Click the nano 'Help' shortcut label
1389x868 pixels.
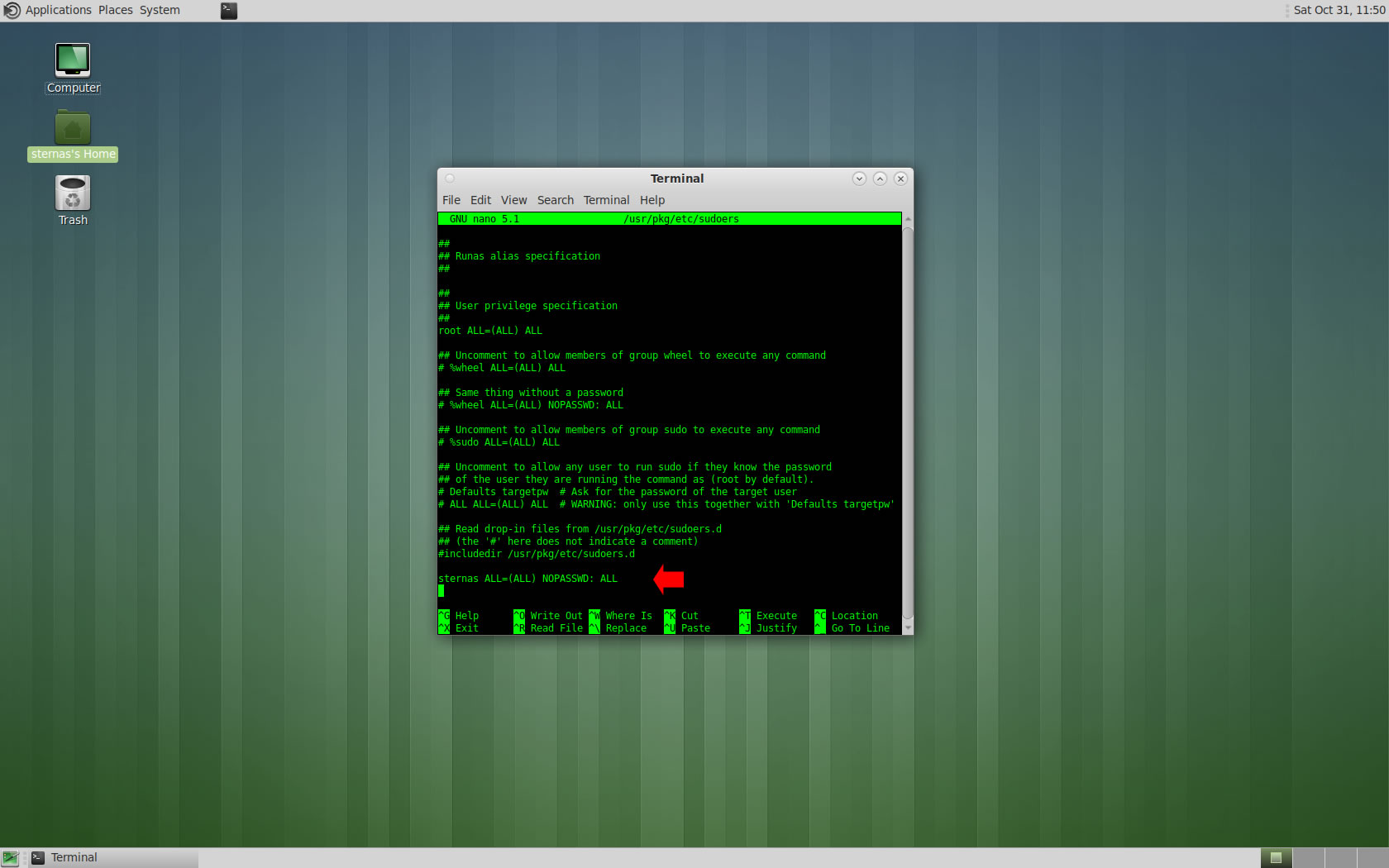click(466, 616)
